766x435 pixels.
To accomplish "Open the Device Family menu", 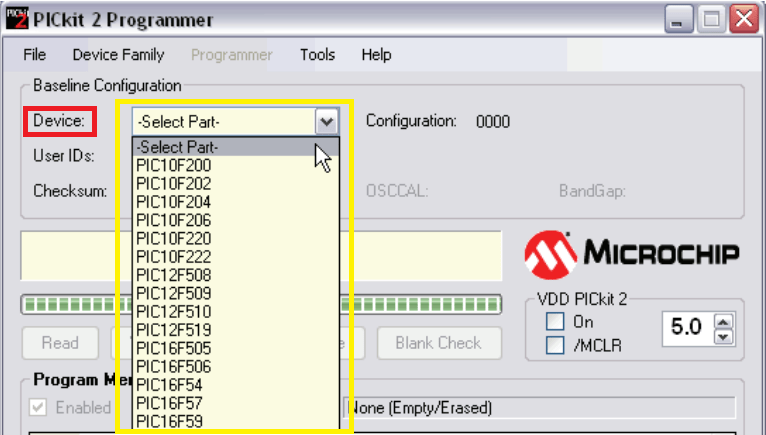I will click(118, 55).
